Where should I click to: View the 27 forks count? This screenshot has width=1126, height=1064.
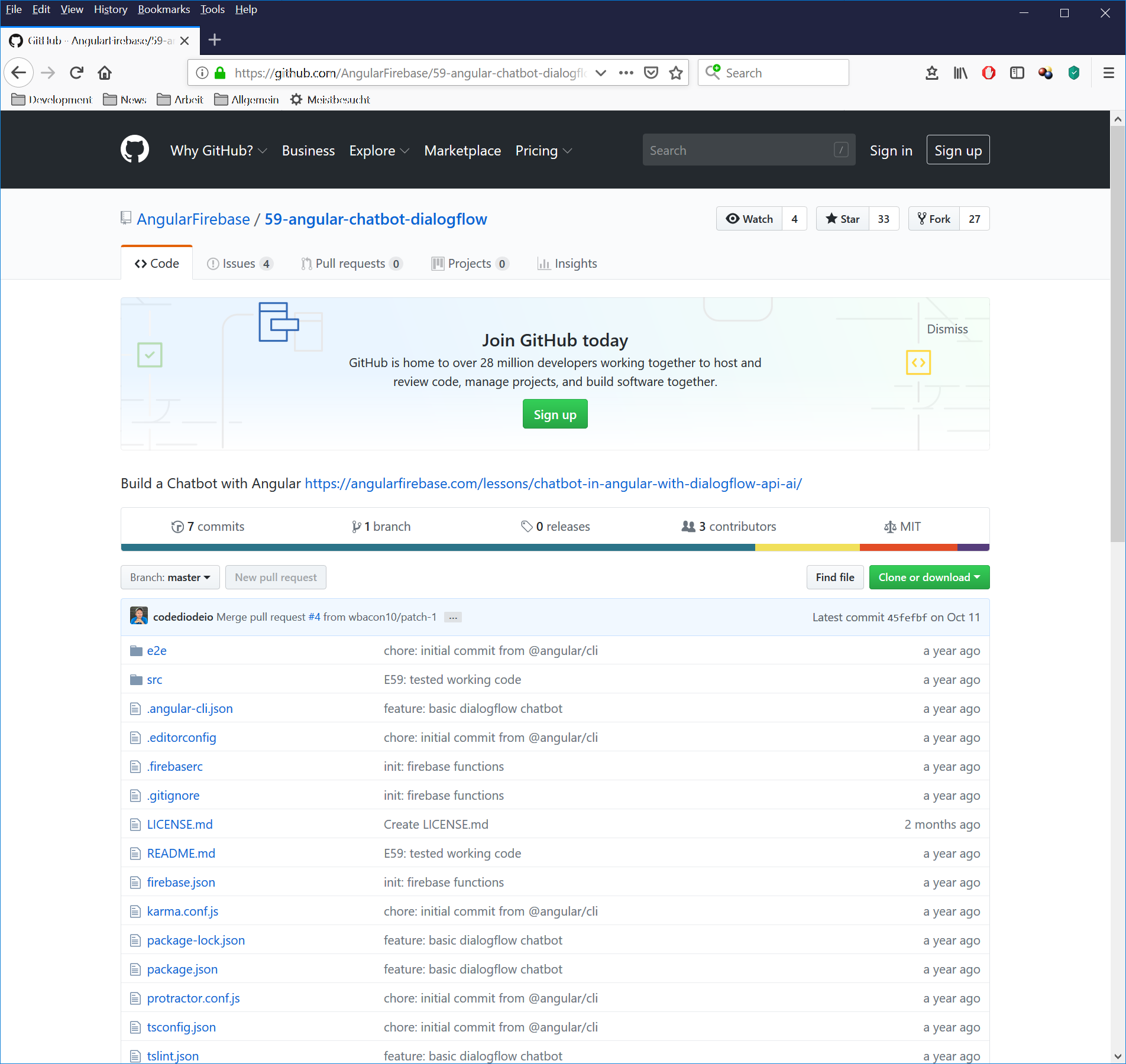975,219
